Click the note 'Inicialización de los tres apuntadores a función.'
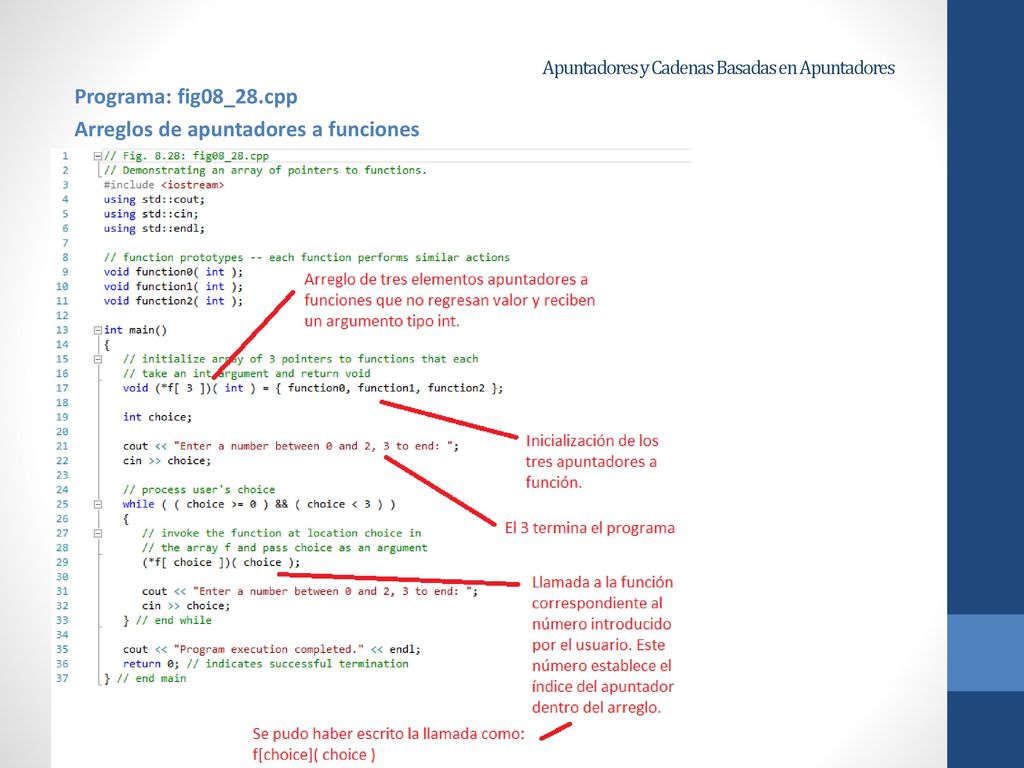Image resolution: width=1024 pixels, height=768 pixels. pyautogui.click(x=592, y=462)
